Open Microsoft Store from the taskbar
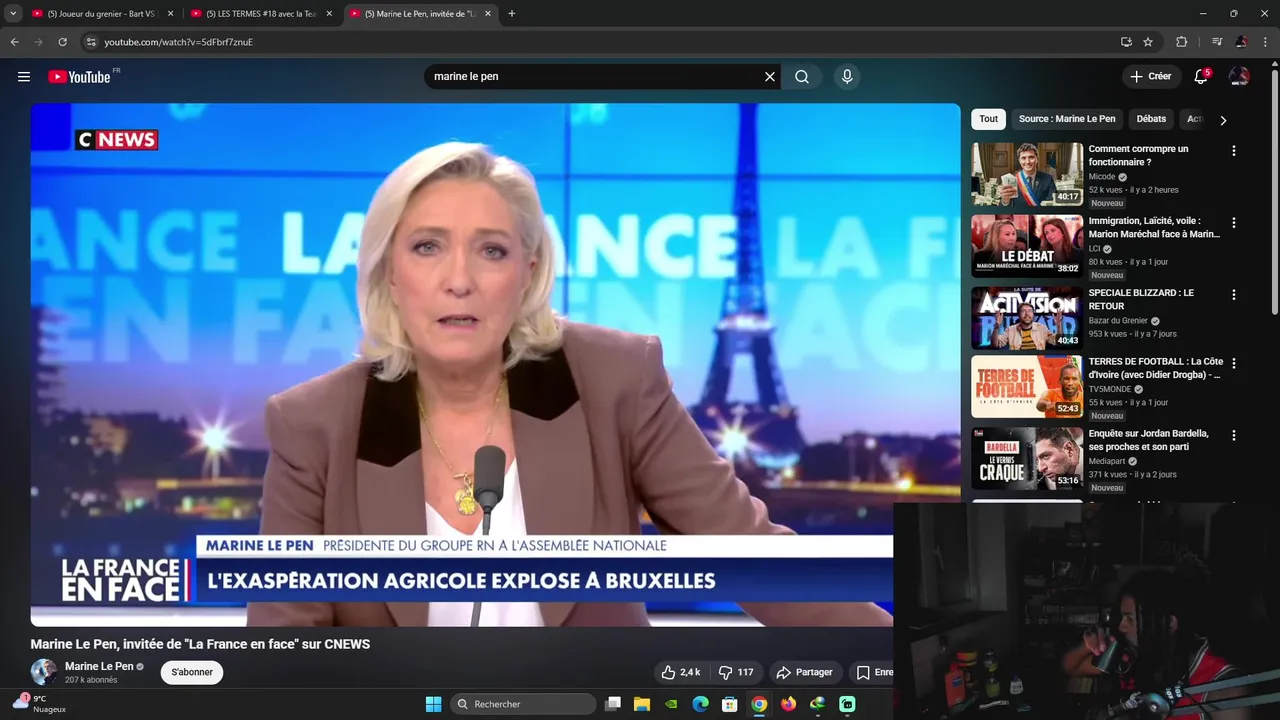The height and width of the screenshot is (720, 1280). [730, 704]
